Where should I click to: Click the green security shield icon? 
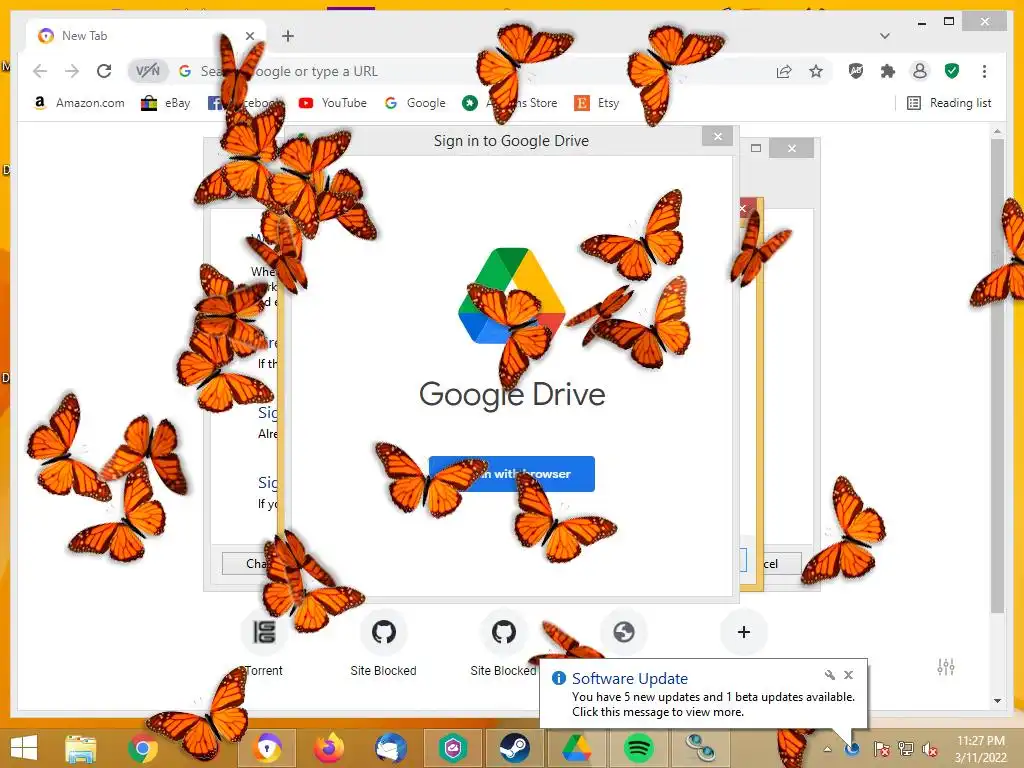click(952, 71)
